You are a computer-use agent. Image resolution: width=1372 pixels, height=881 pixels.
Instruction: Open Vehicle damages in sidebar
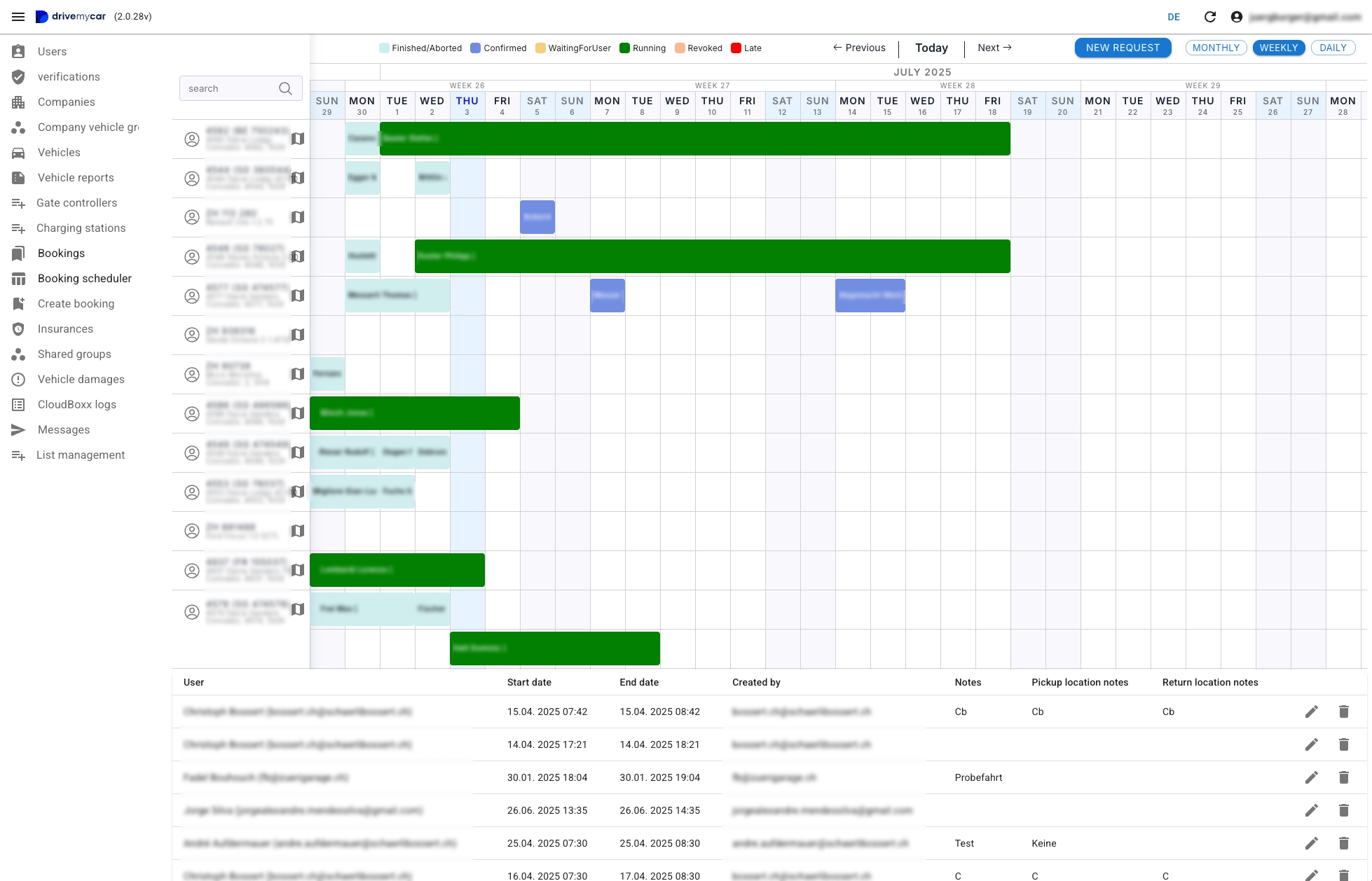tap(81, 379)
